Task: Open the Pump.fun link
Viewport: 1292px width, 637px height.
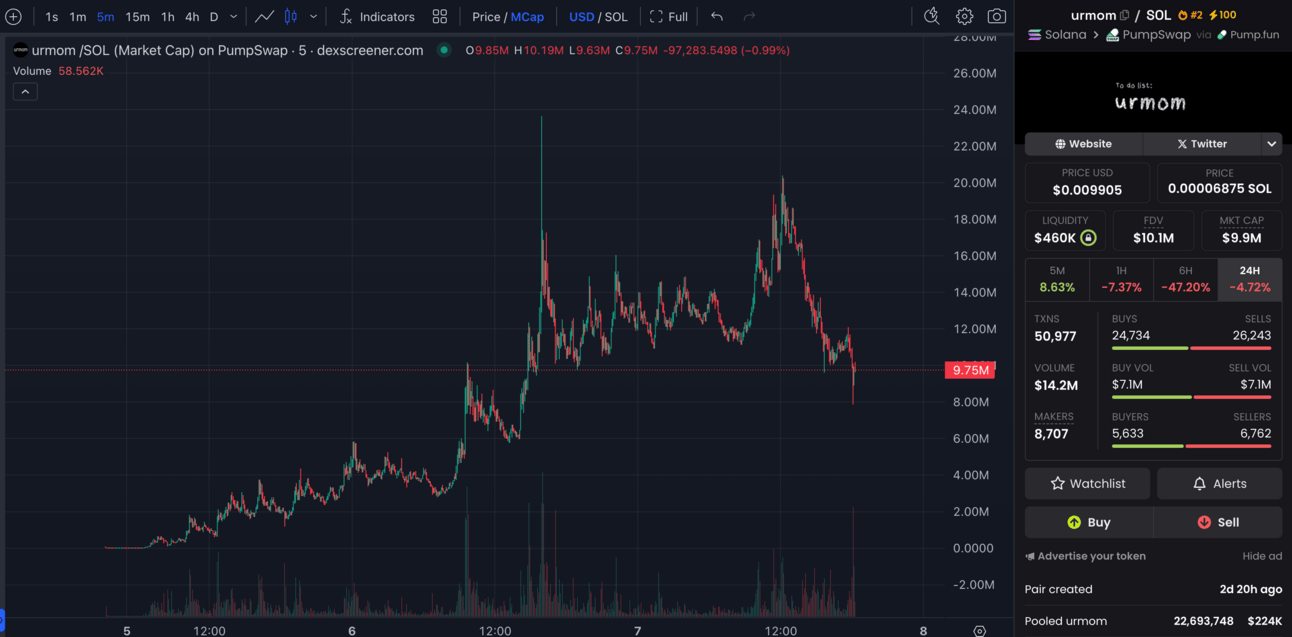Action: pyautogui.click(x=1247, y=35)
